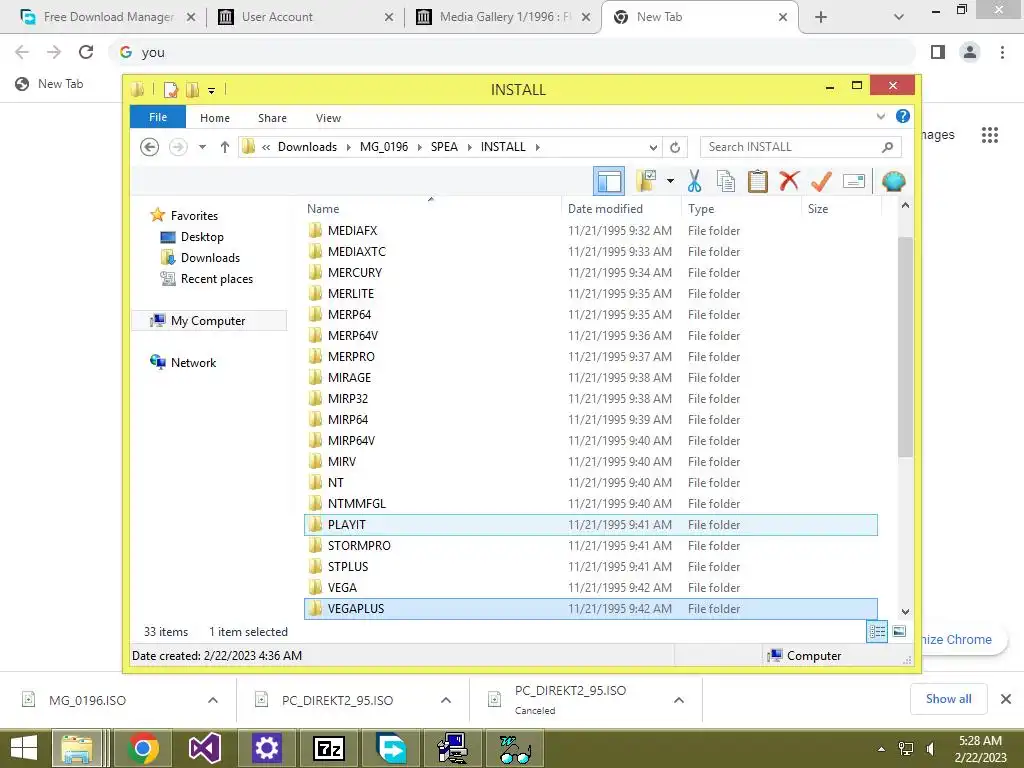Toggle the navigation pane layout button

609,181
